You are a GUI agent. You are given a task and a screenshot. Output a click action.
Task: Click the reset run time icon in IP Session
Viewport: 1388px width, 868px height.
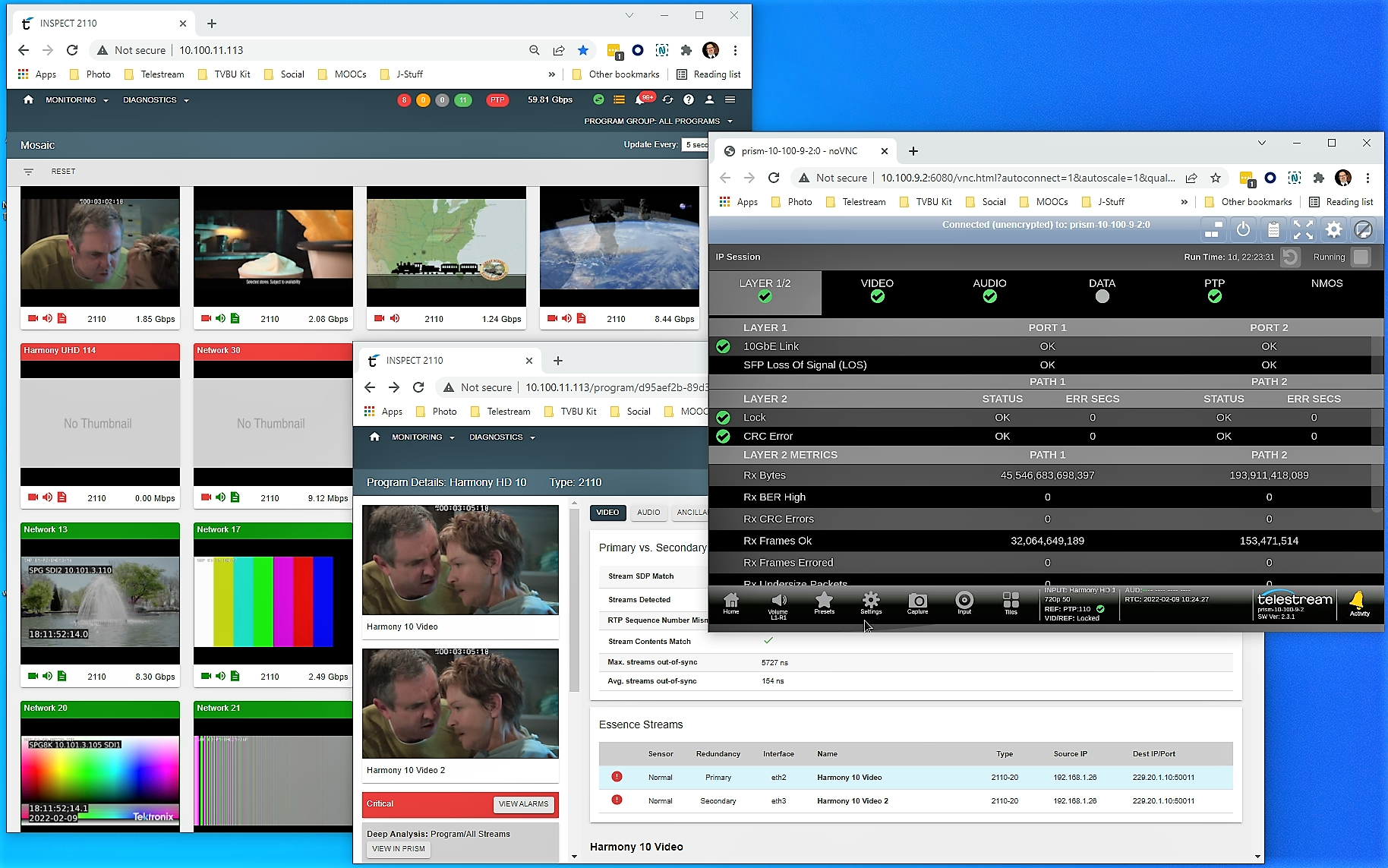pyautogui.click(x=1290, y=257)
